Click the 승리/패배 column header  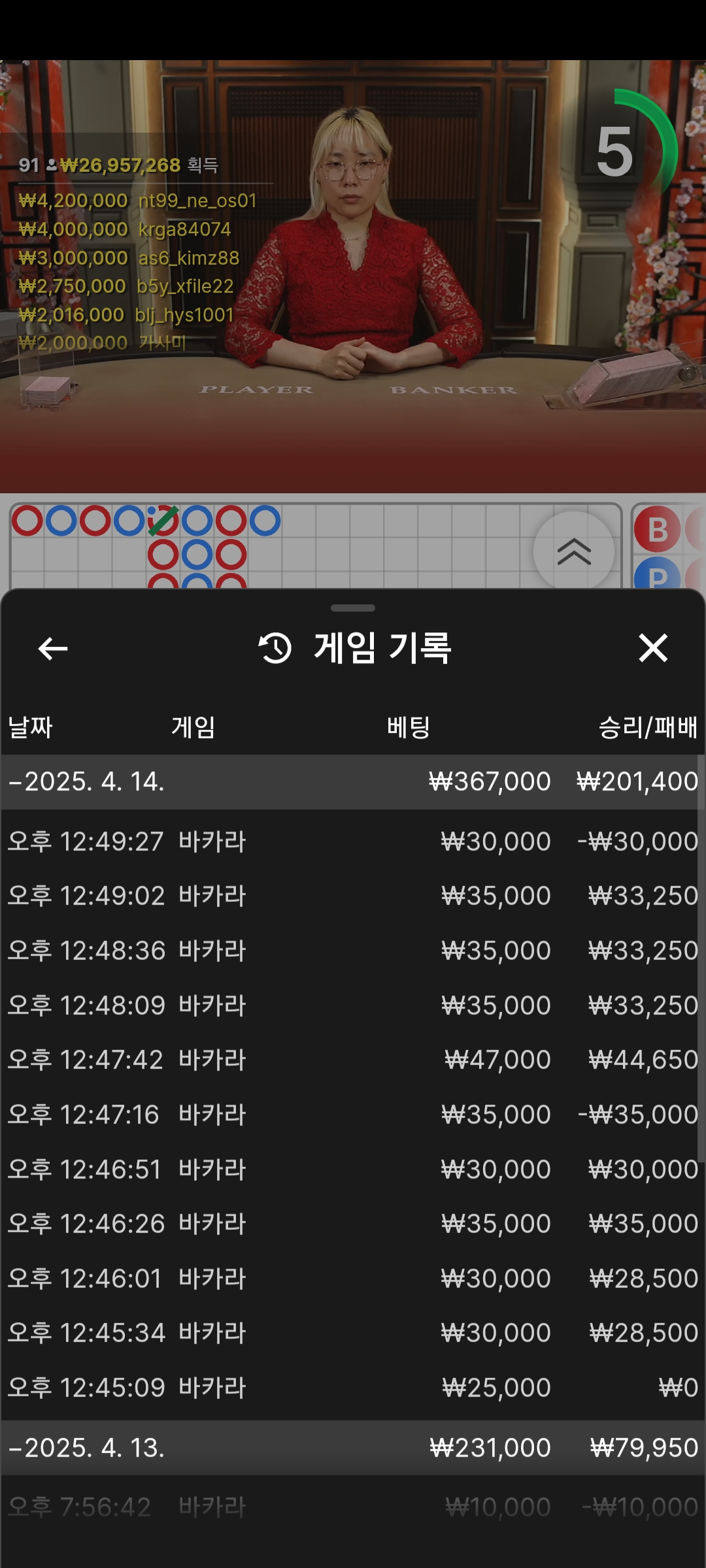click(648, 727)
